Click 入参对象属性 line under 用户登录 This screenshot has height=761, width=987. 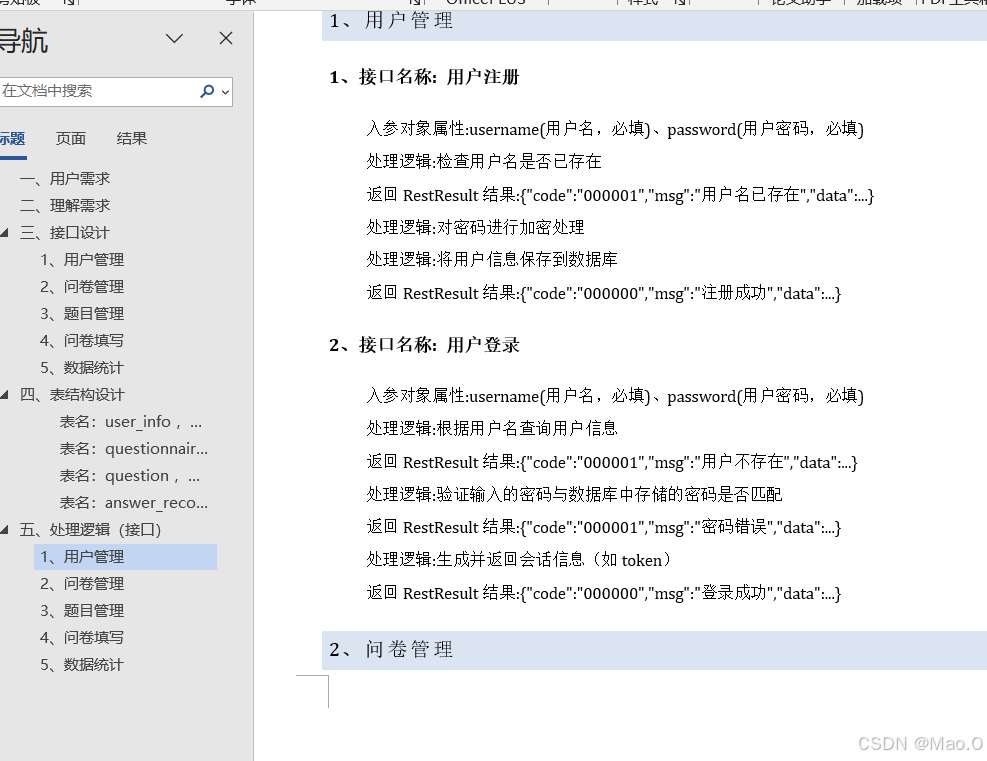[615, 396]
